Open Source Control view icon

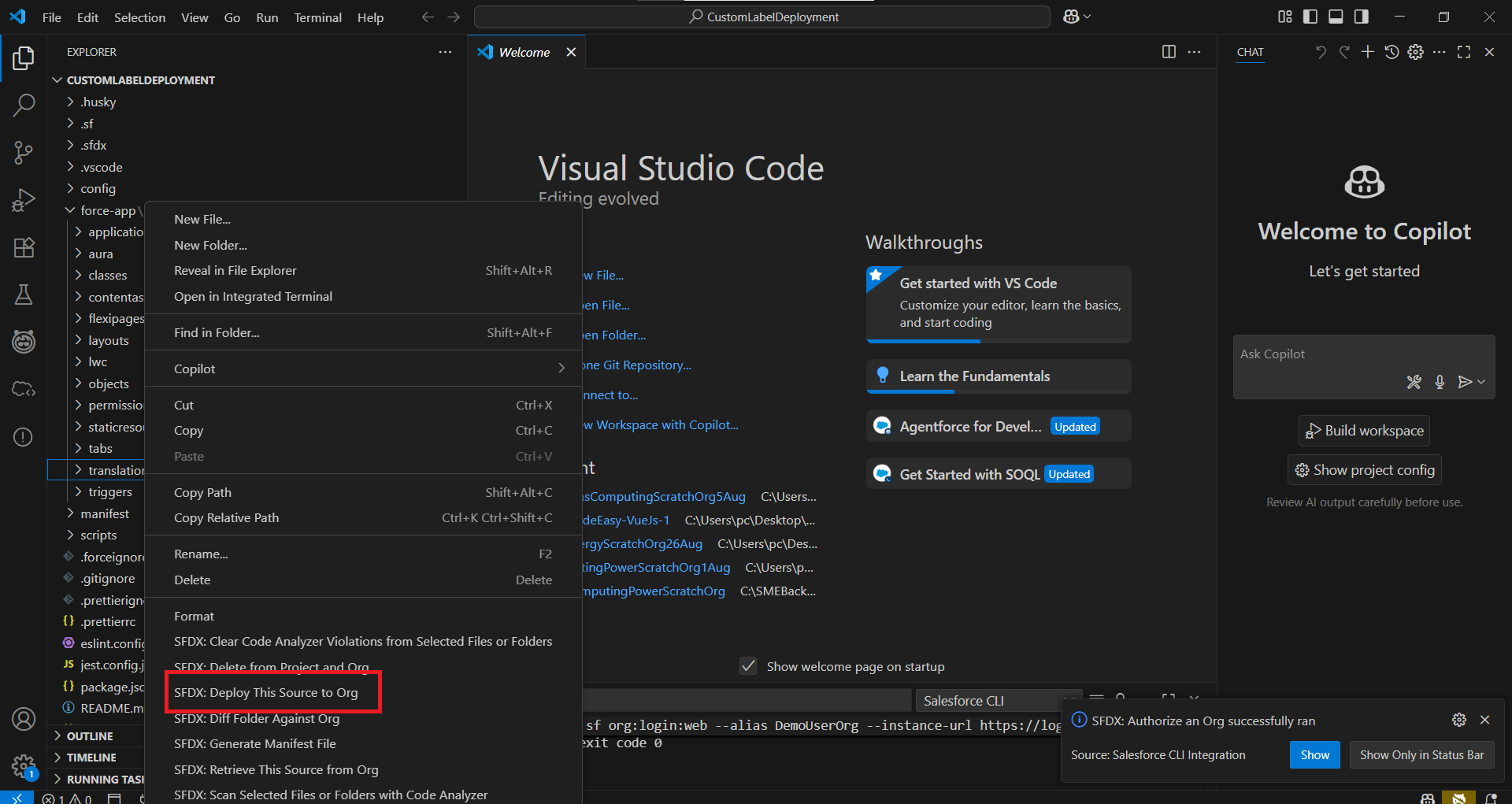[24, 152]
